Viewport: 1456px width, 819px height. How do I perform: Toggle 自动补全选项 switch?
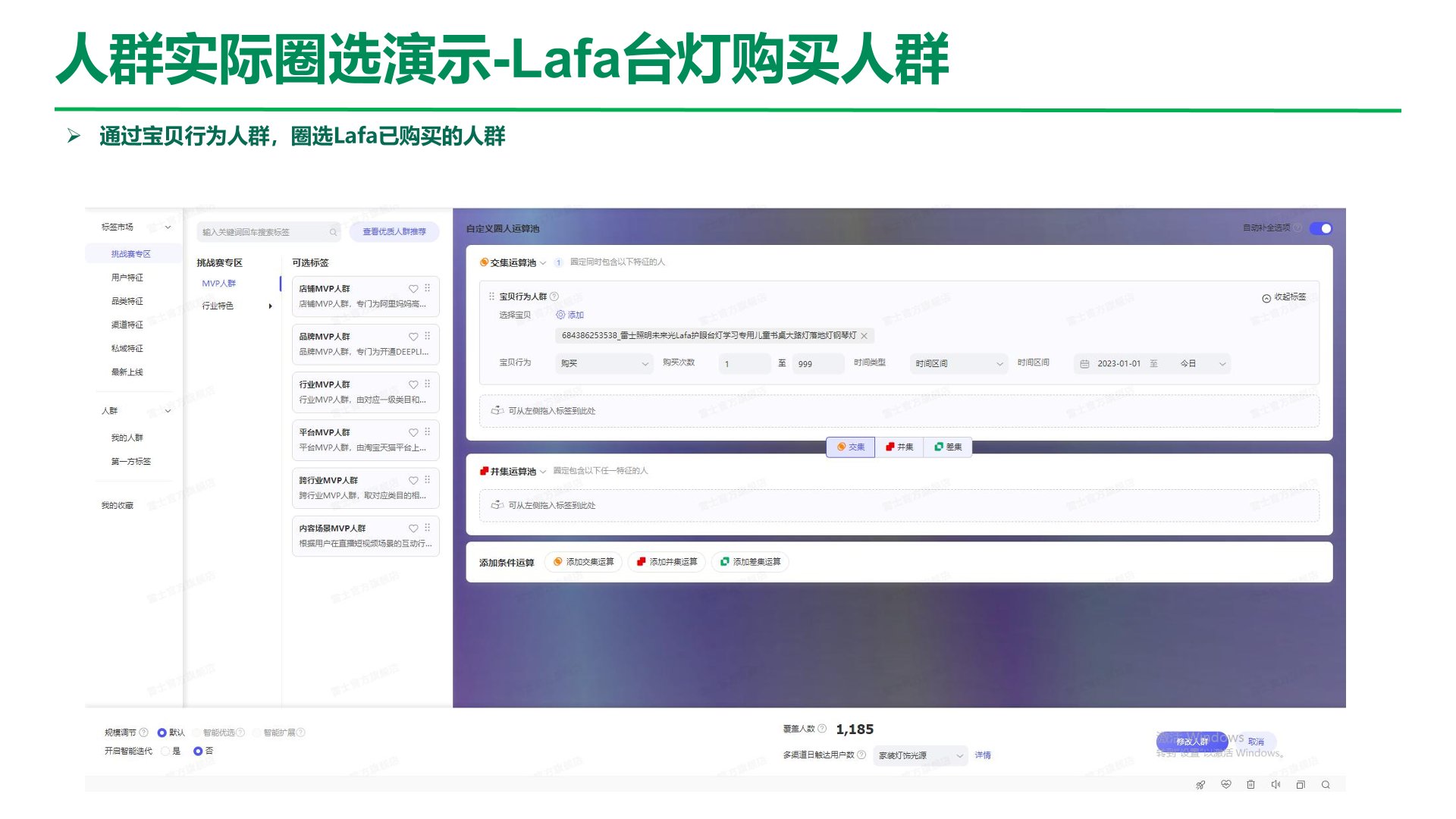click(x=1320, y=228)
